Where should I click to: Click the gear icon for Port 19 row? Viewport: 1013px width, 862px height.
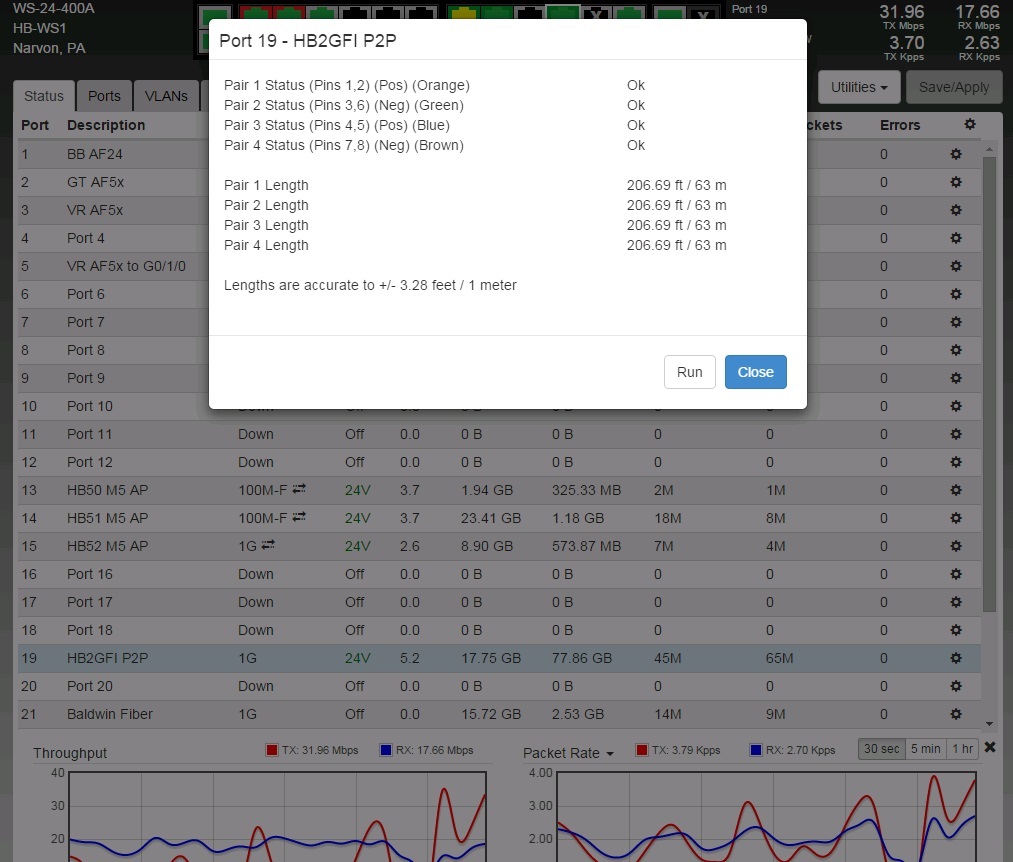(x=955, y=658)
